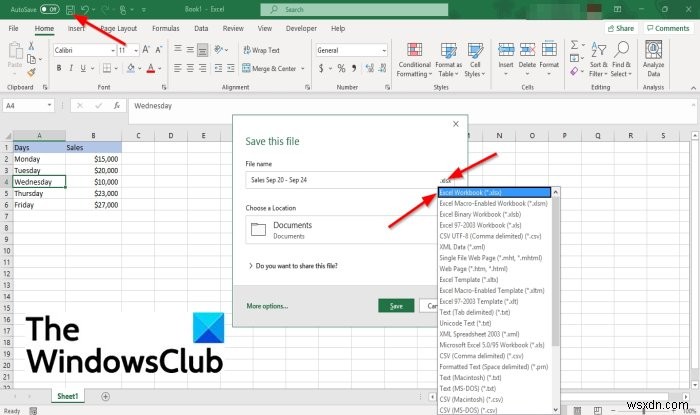Toggle the AutoSave switch
This screenshot has height=415, width=700.
(x=49, y=9)
